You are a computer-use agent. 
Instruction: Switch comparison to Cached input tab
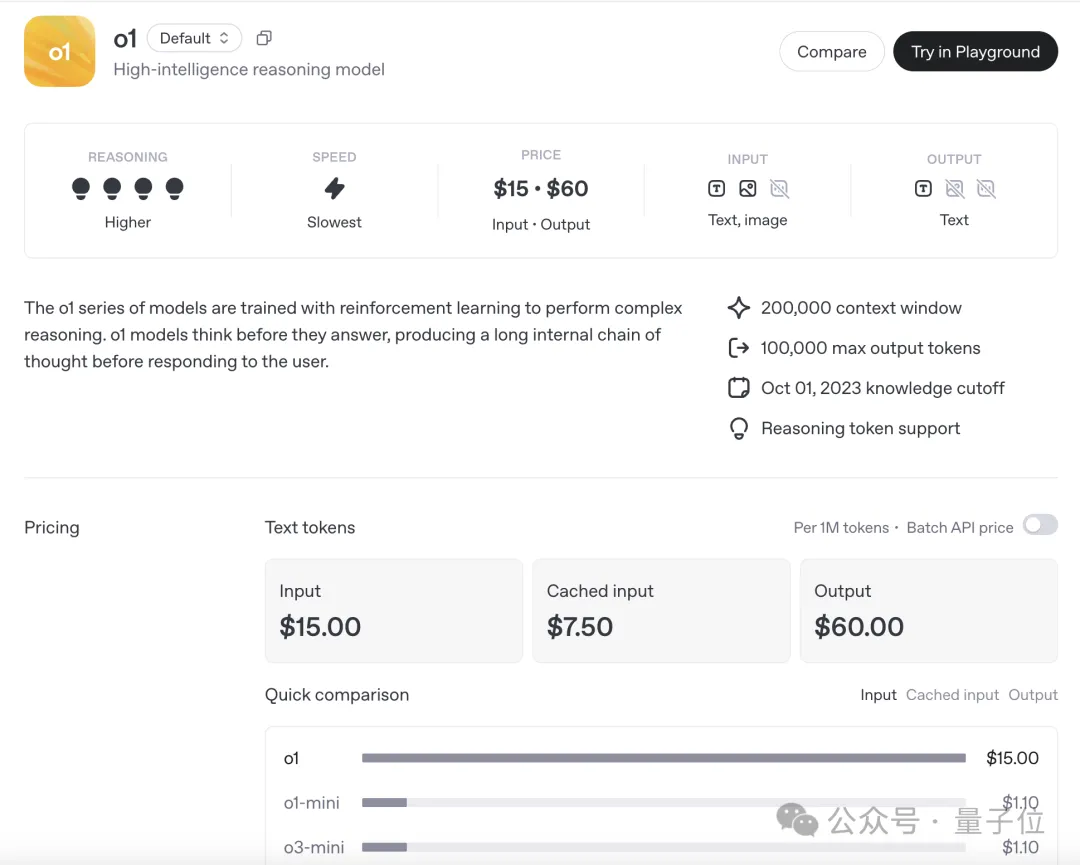(x=952, y=695)
